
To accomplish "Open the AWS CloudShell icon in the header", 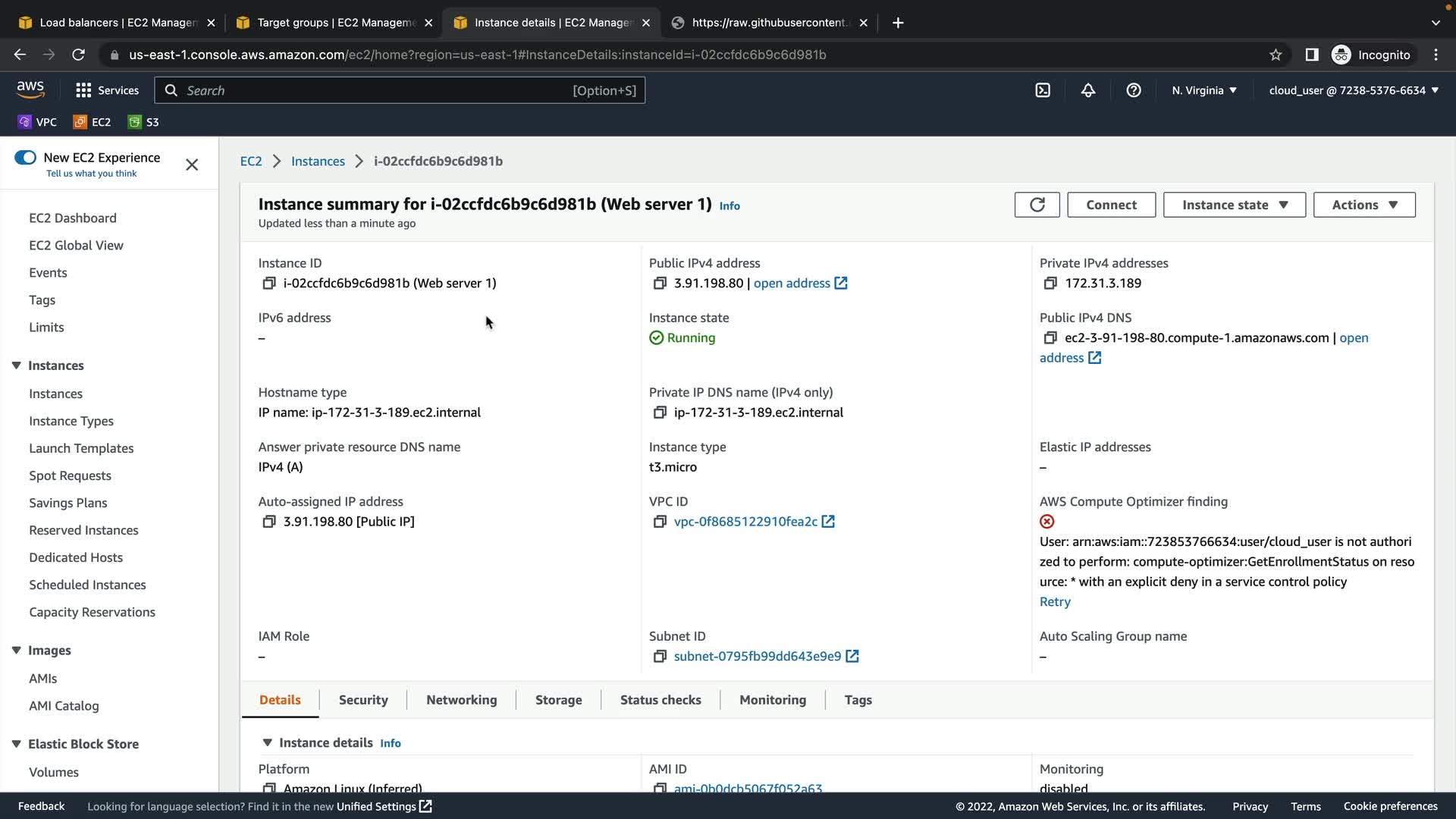I will click(1043, 90).
